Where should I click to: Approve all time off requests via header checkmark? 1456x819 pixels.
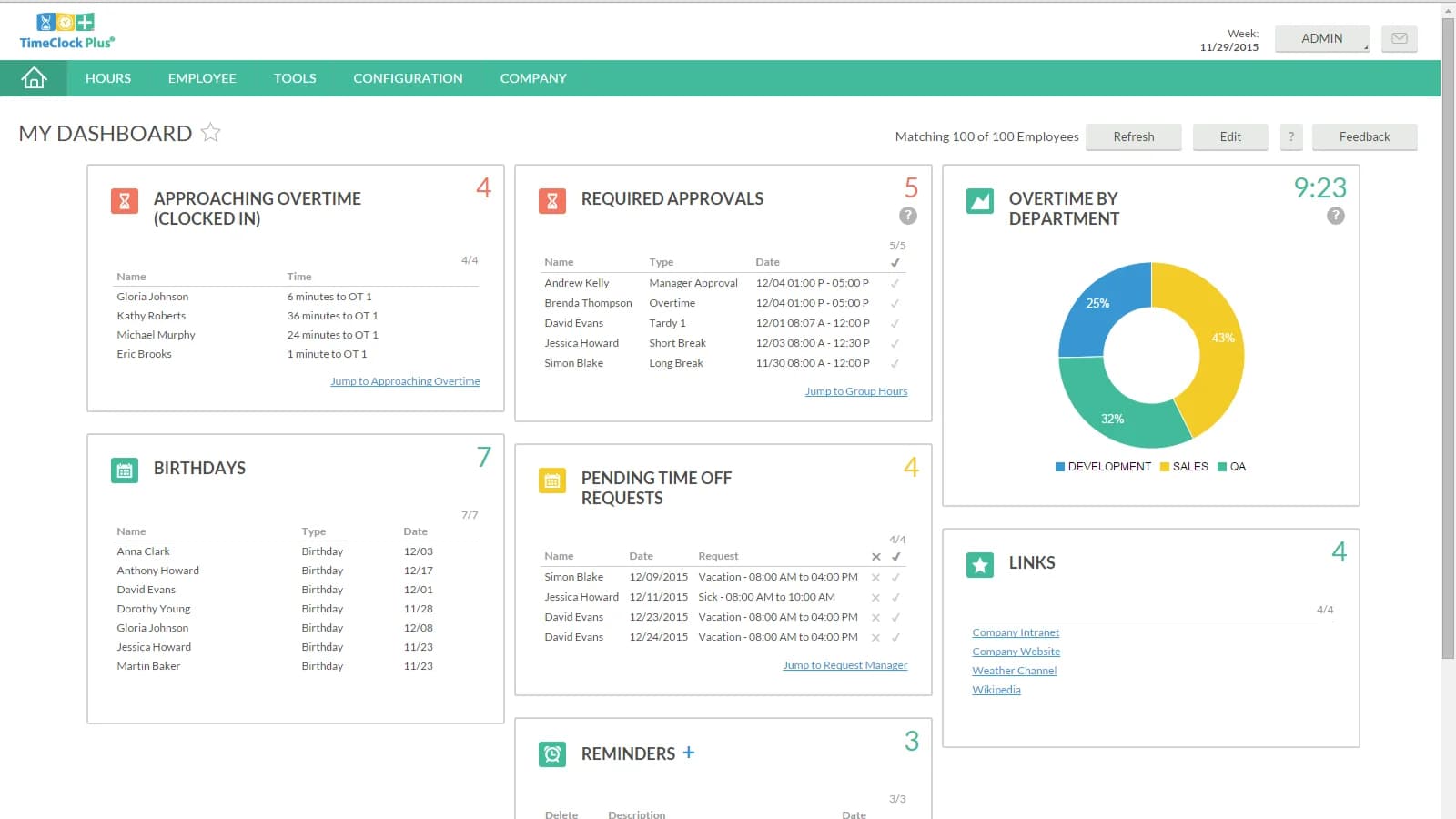coord(896,556)
